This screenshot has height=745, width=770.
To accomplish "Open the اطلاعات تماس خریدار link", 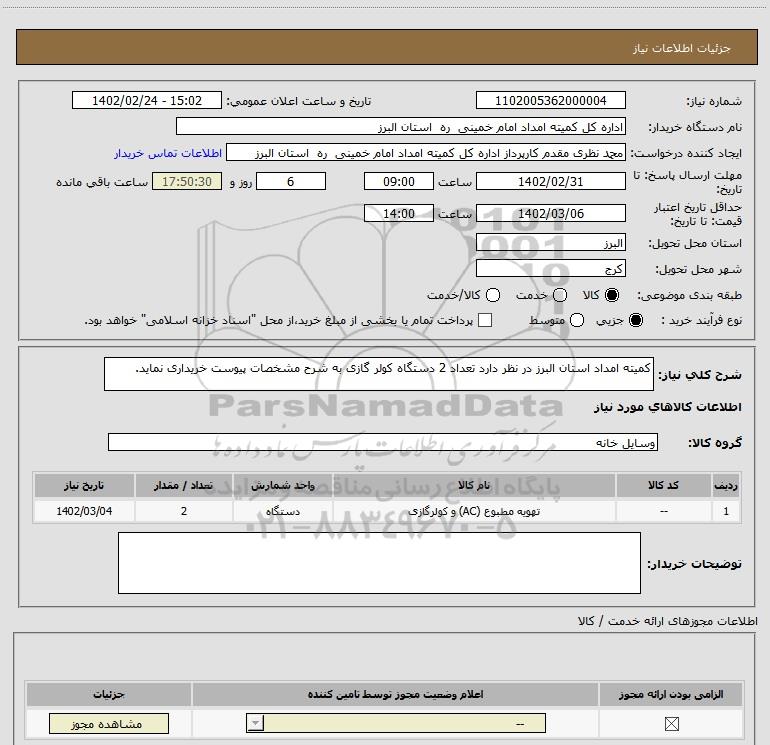I will [168, 153].
